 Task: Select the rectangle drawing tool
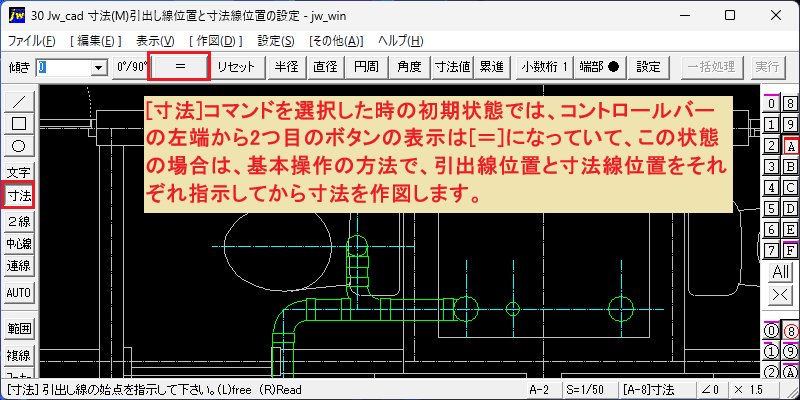(x=19, y=123)
